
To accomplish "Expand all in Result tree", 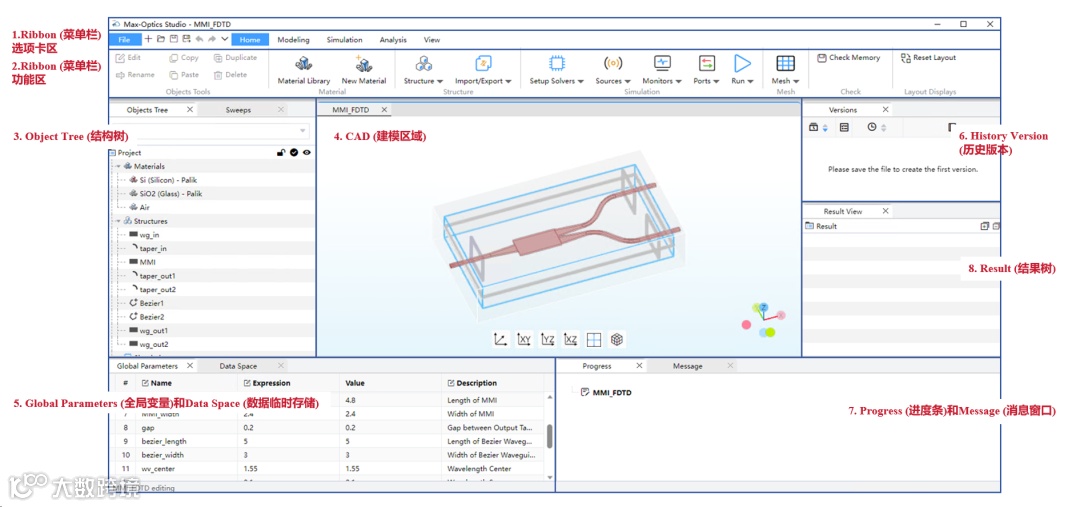I will (x=984, y=226).
